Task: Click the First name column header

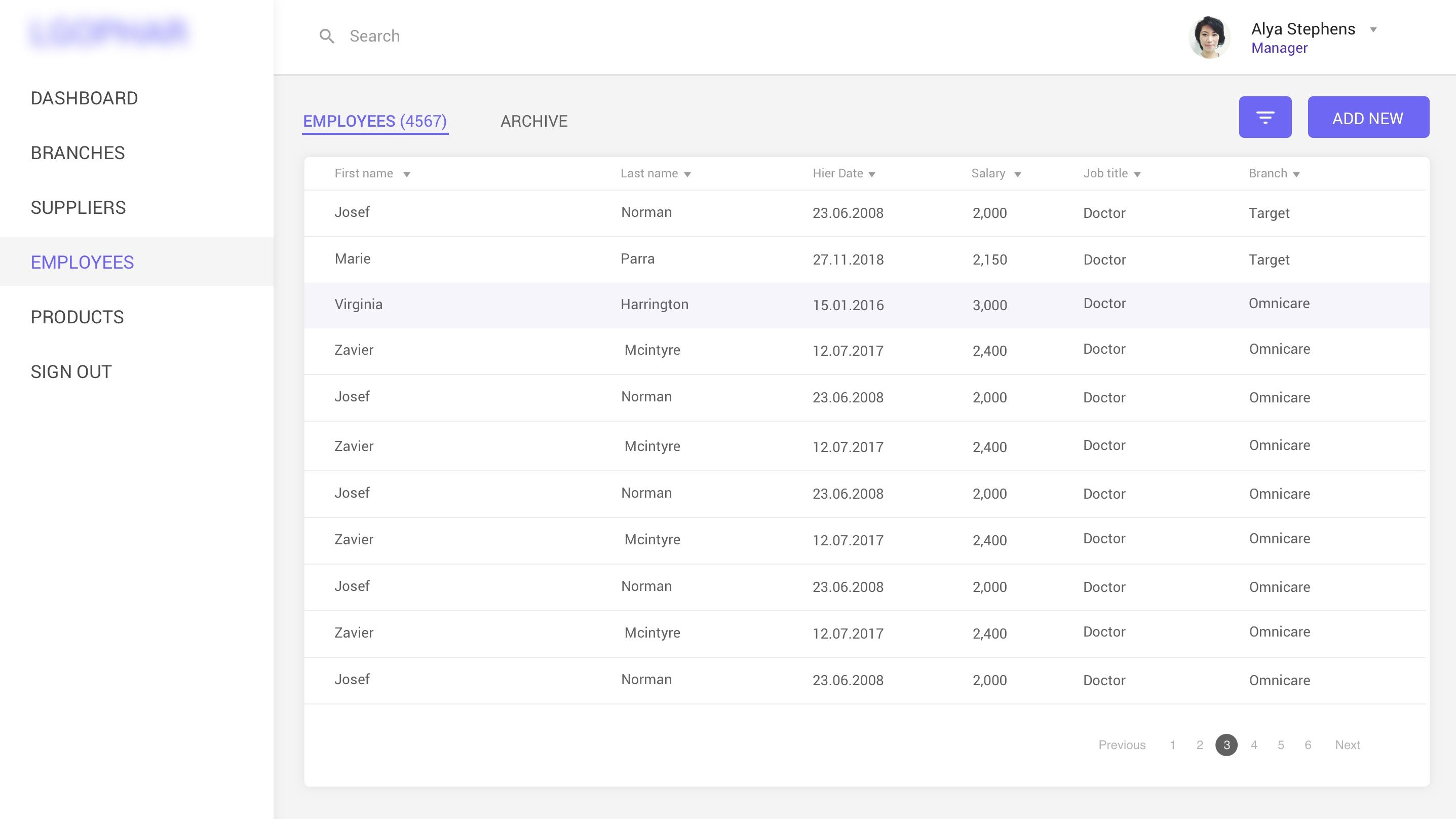Action: click(363, 174)
